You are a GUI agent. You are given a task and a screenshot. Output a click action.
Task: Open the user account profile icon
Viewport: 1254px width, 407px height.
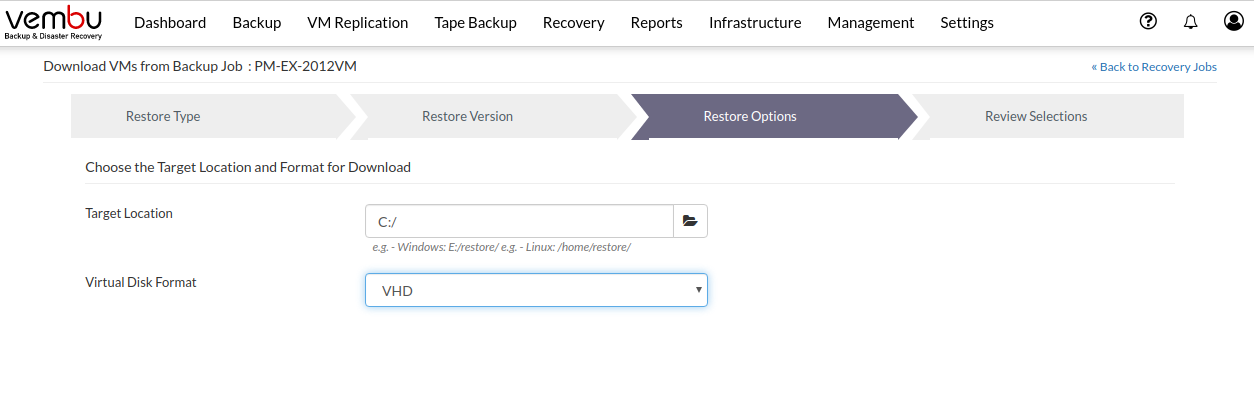[1233, 21]
